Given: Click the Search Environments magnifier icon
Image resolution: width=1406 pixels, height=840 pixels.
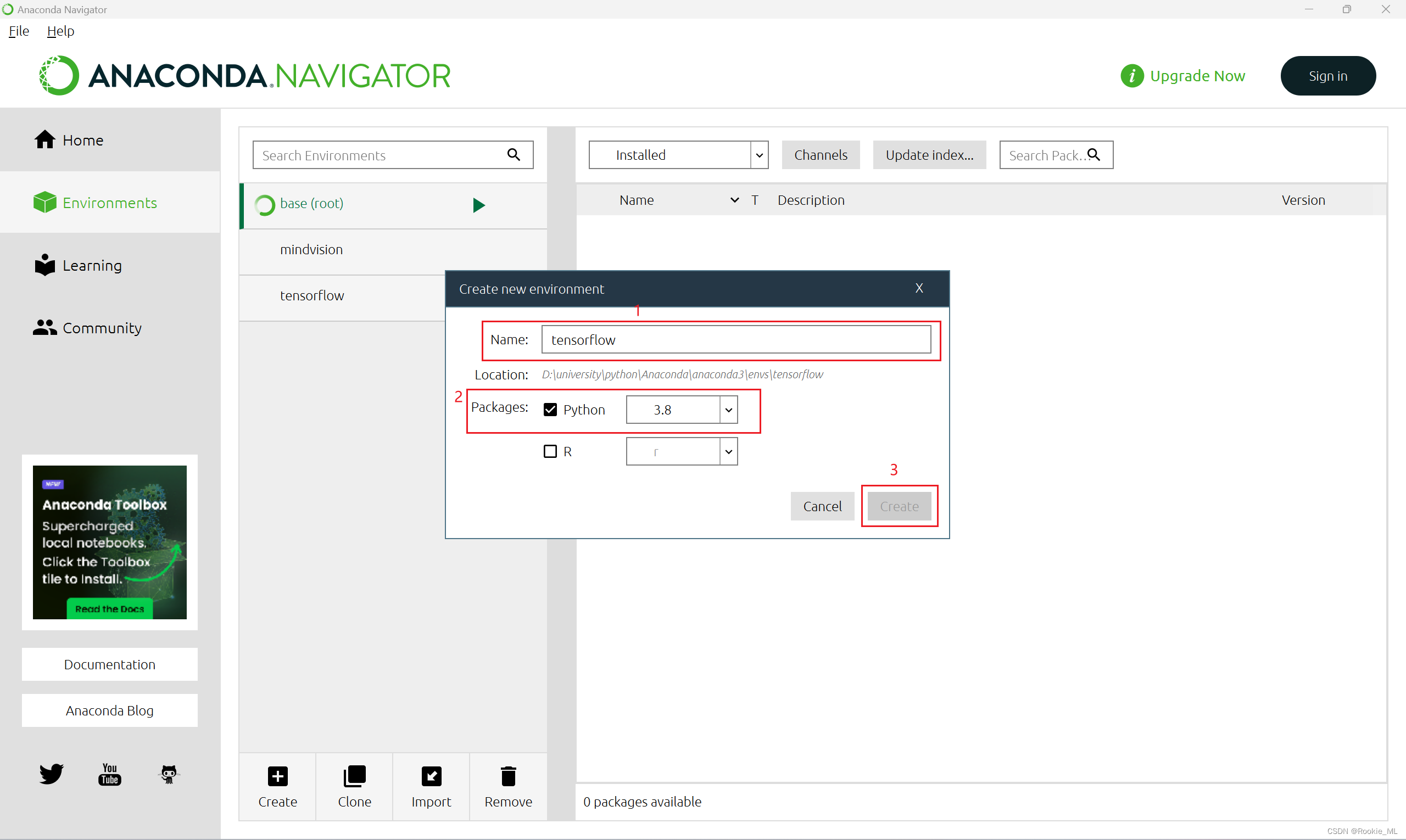Looking at the screenshot, I should 513,154.
